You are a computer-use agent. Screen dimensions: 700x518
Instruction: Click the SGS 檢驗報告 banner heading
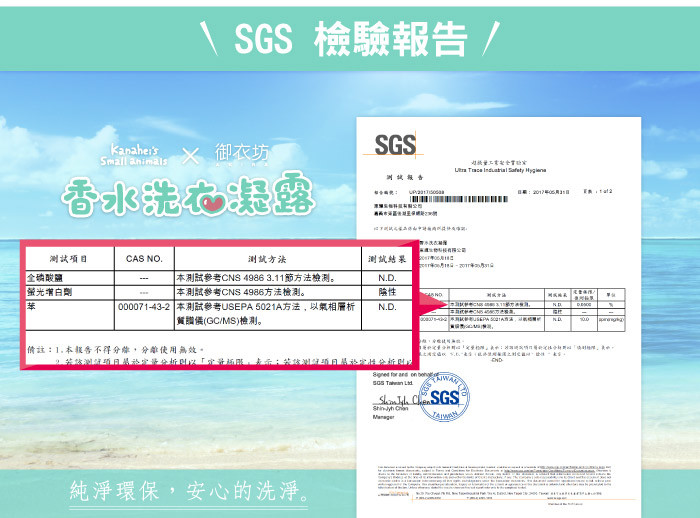tap(350, 38)
